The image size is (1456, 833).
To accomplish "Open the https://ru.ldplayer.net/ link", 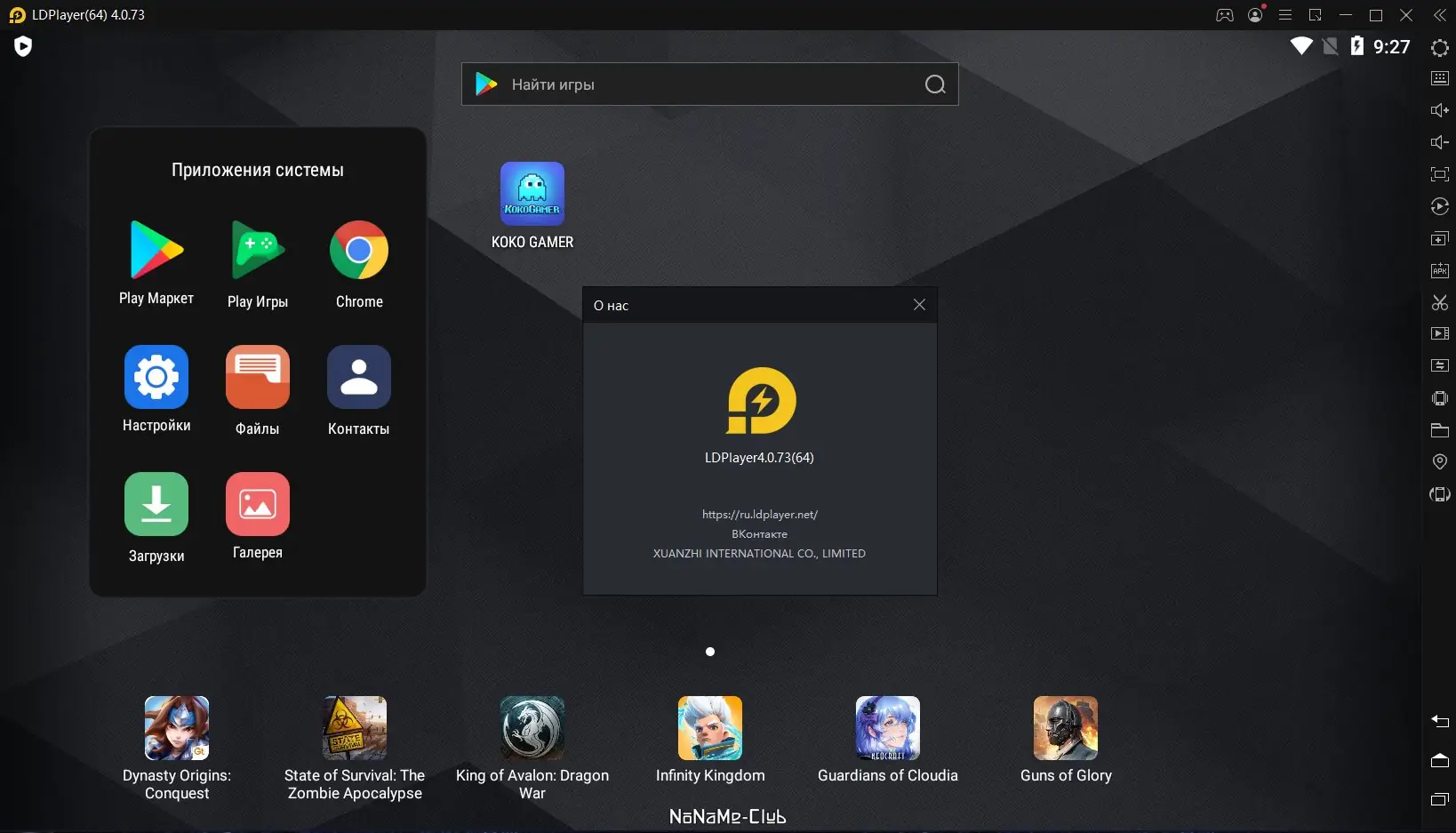I will click(x=760, y=514).
